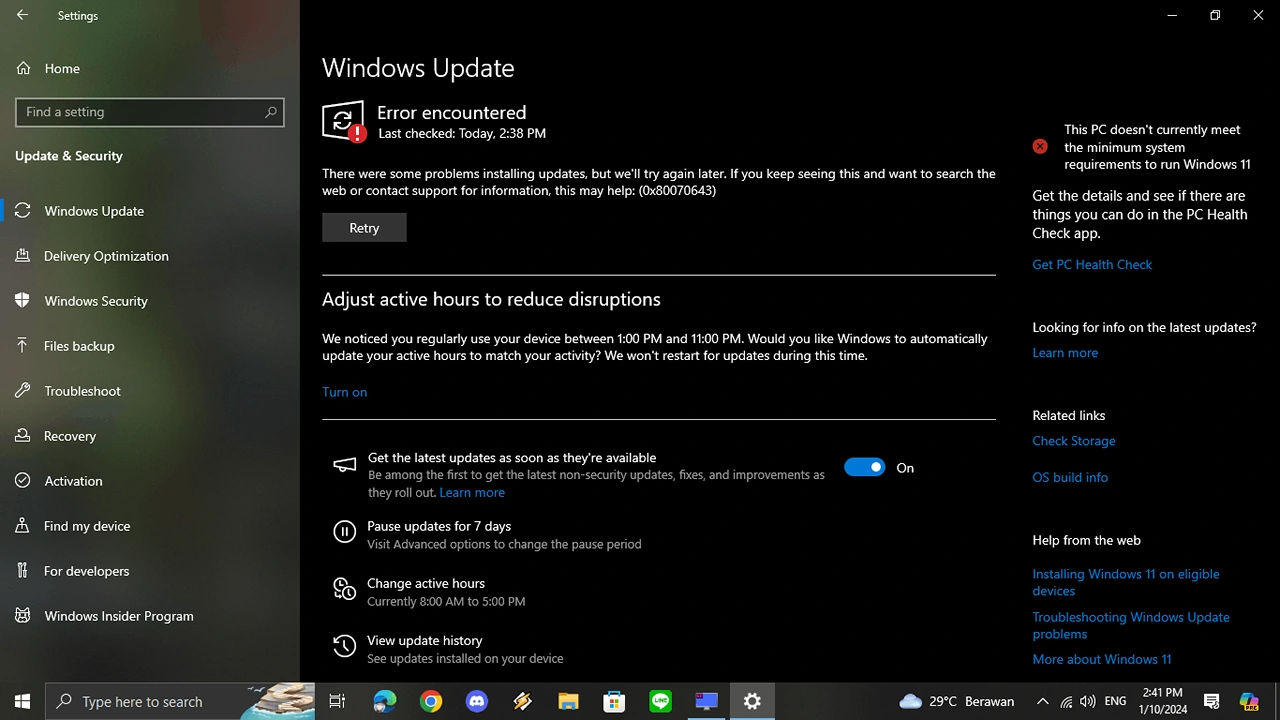
Task: Close the Settings window
Action: point(1258,15)
